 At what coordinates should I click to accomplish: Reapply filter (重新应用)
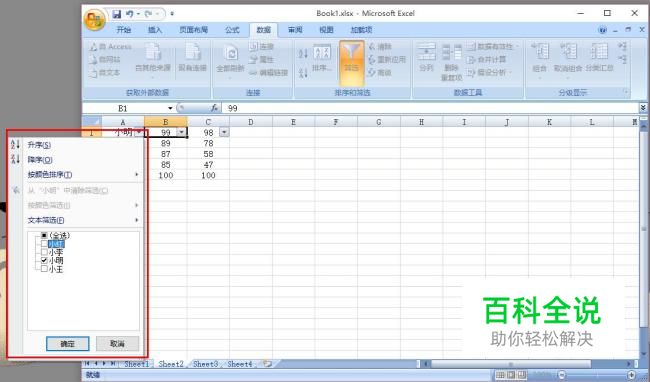(x=387, y=60)
